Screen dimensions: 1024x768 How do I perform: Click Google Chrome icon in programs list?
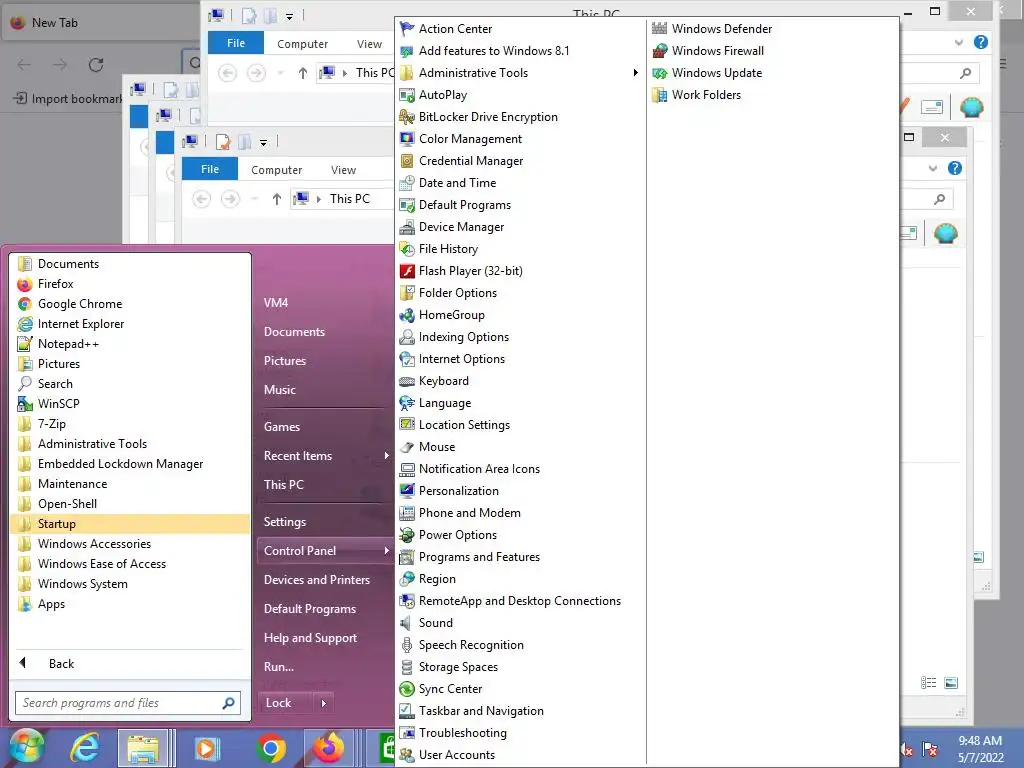25,304
